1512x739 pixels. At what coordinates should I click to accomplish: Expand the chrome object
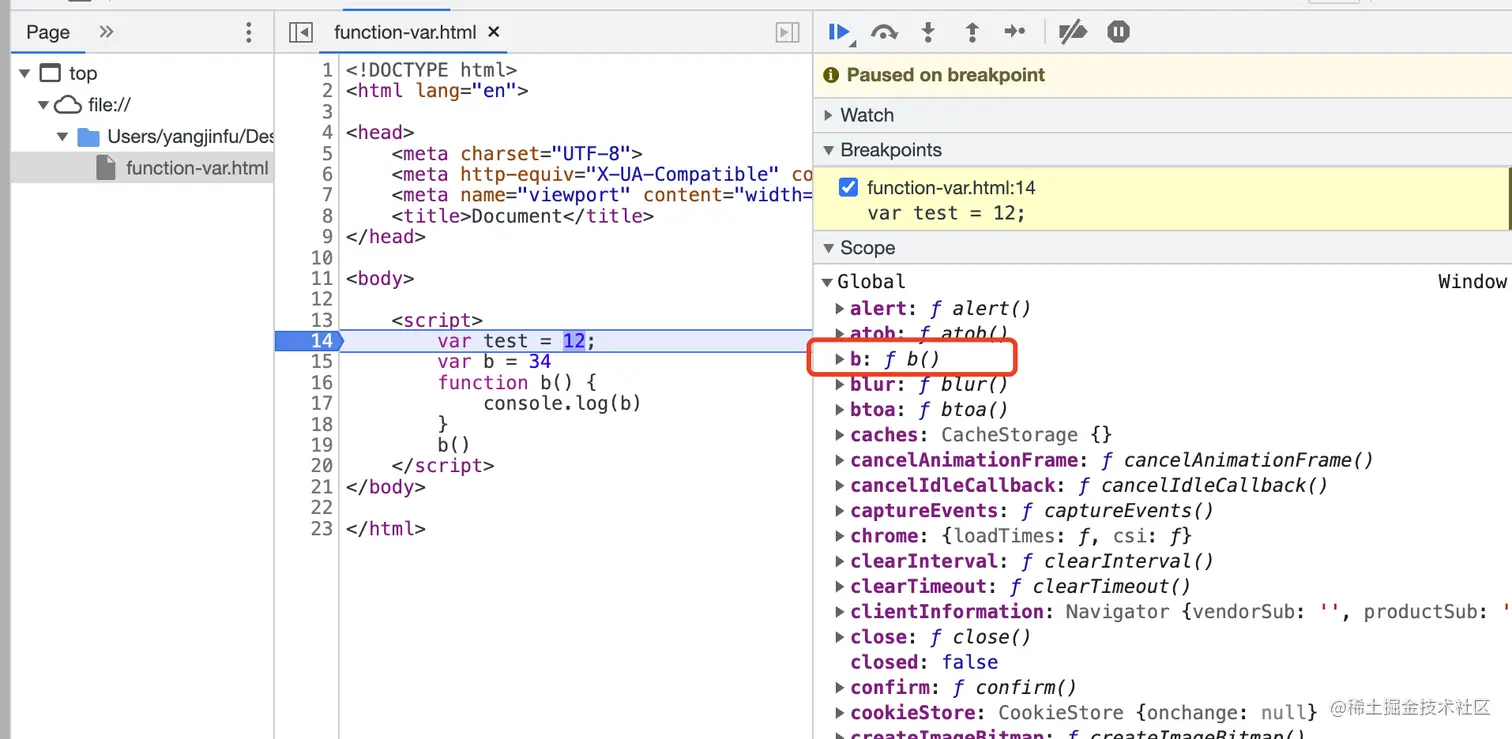coord(840,536)
